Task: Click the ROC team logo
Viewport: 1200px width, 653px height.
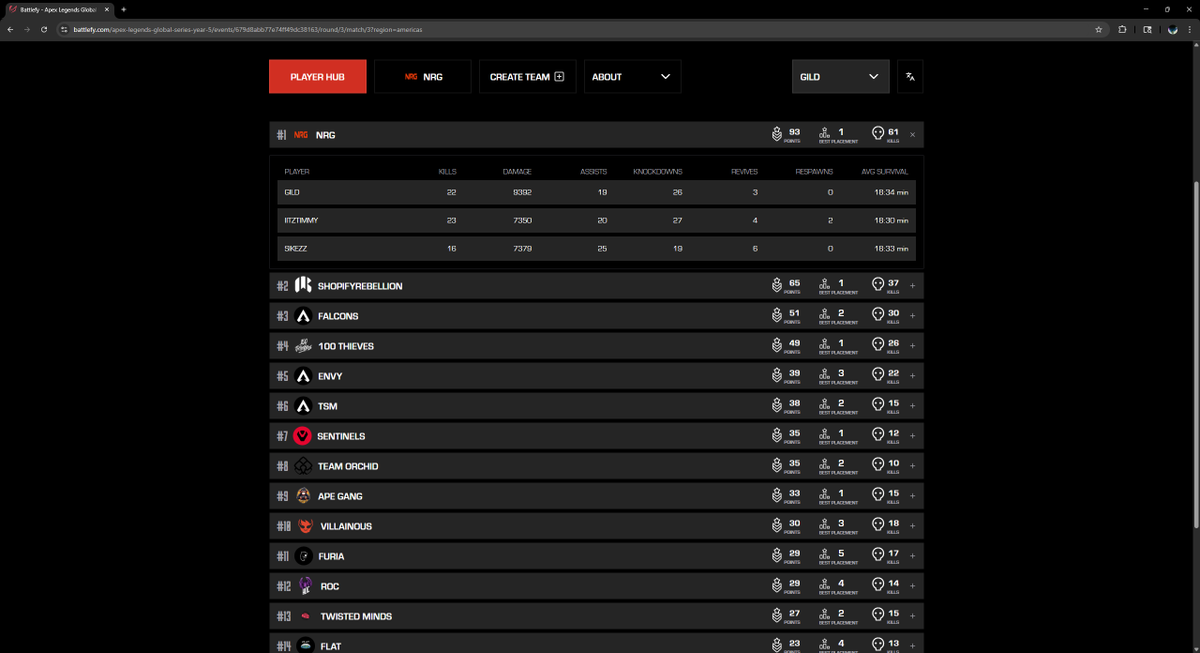Action: point(305,586)
